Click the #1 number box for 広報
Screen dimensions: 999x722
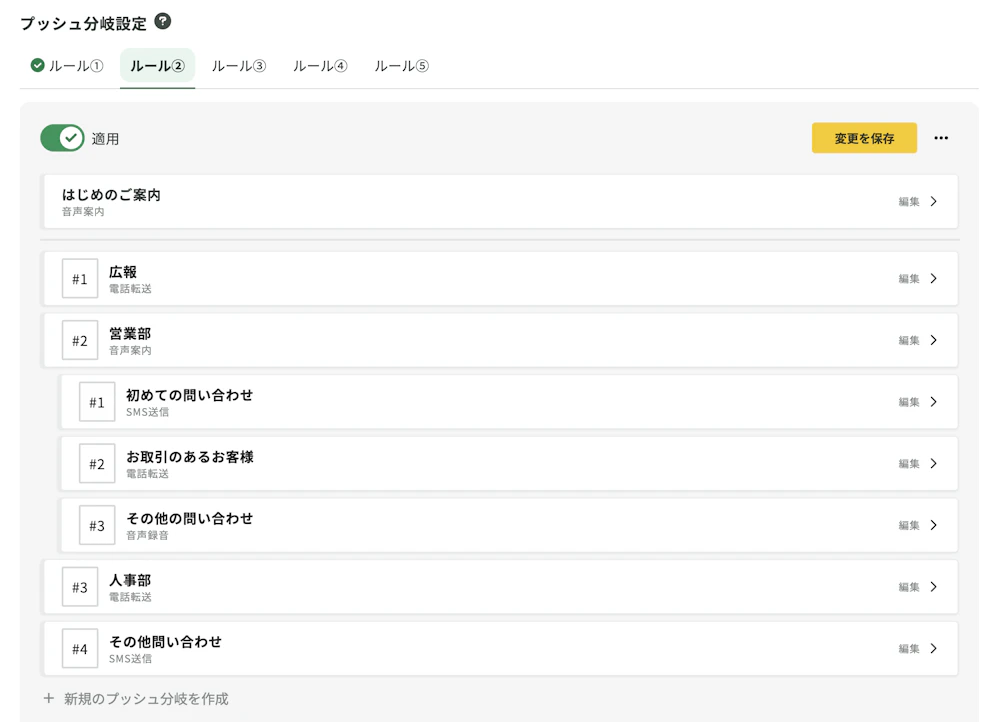pos(80,279)
